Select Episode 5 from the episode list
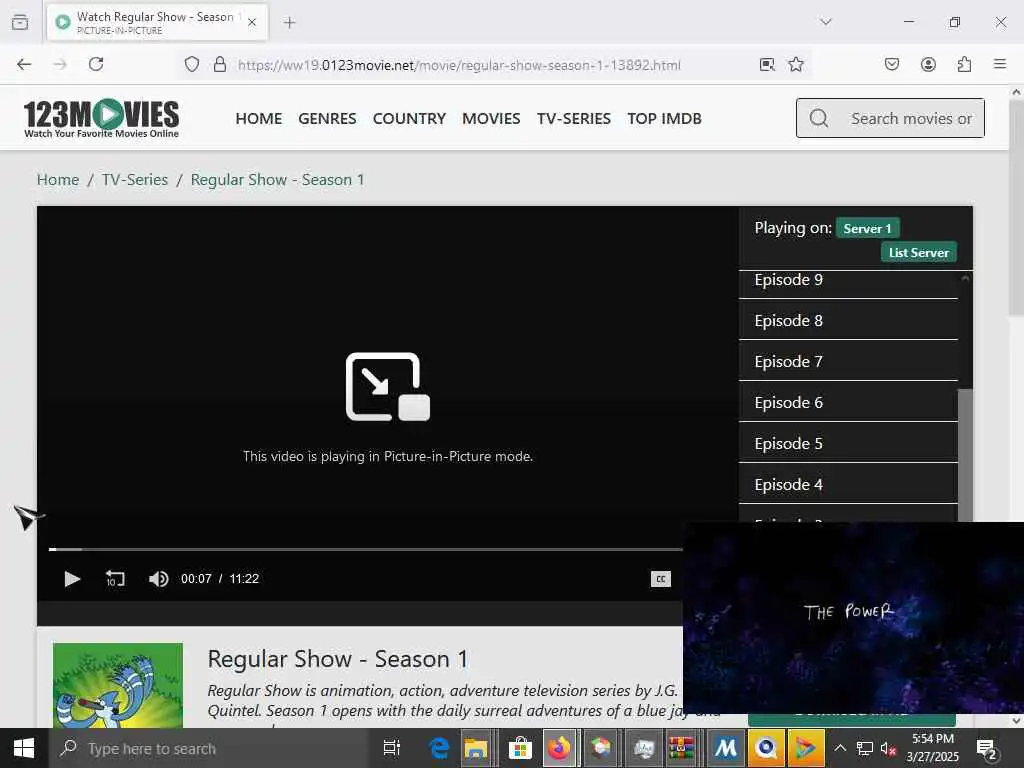Screen dimensions: 1024x768 click(x=848, y=444)
